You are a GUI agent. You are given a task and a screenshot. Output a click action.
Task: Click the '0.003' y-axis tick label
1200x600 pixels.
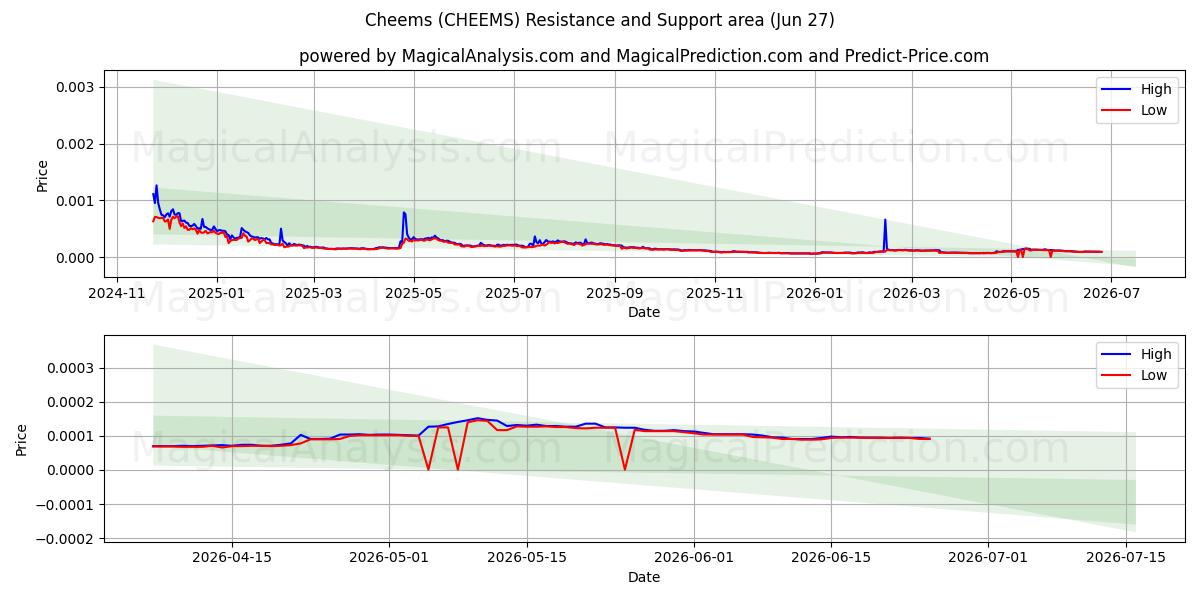pyautogui.click(x=76, y=87)
